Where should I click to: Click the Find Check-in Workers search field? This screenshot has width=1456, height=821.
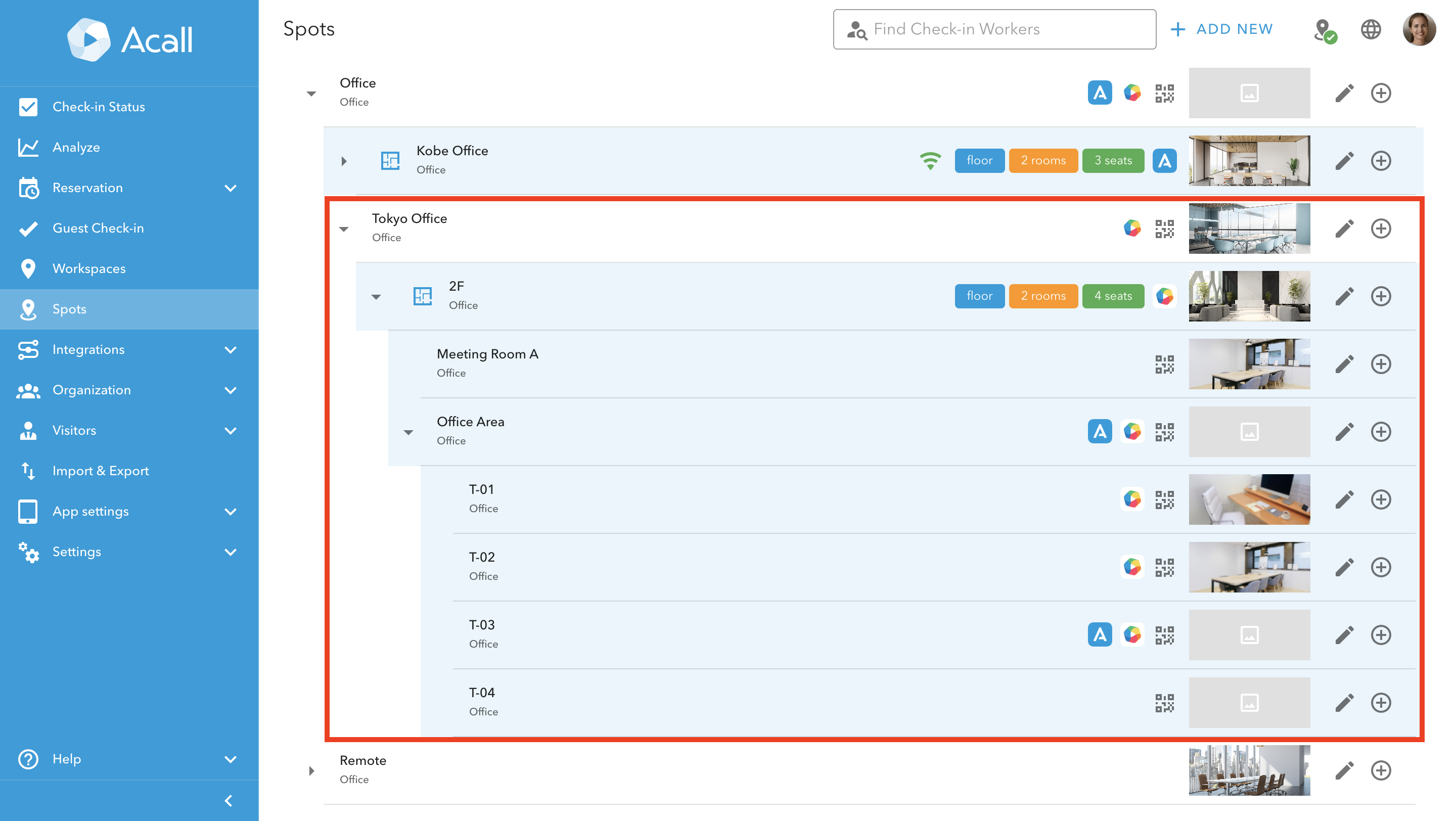(994, 29)
